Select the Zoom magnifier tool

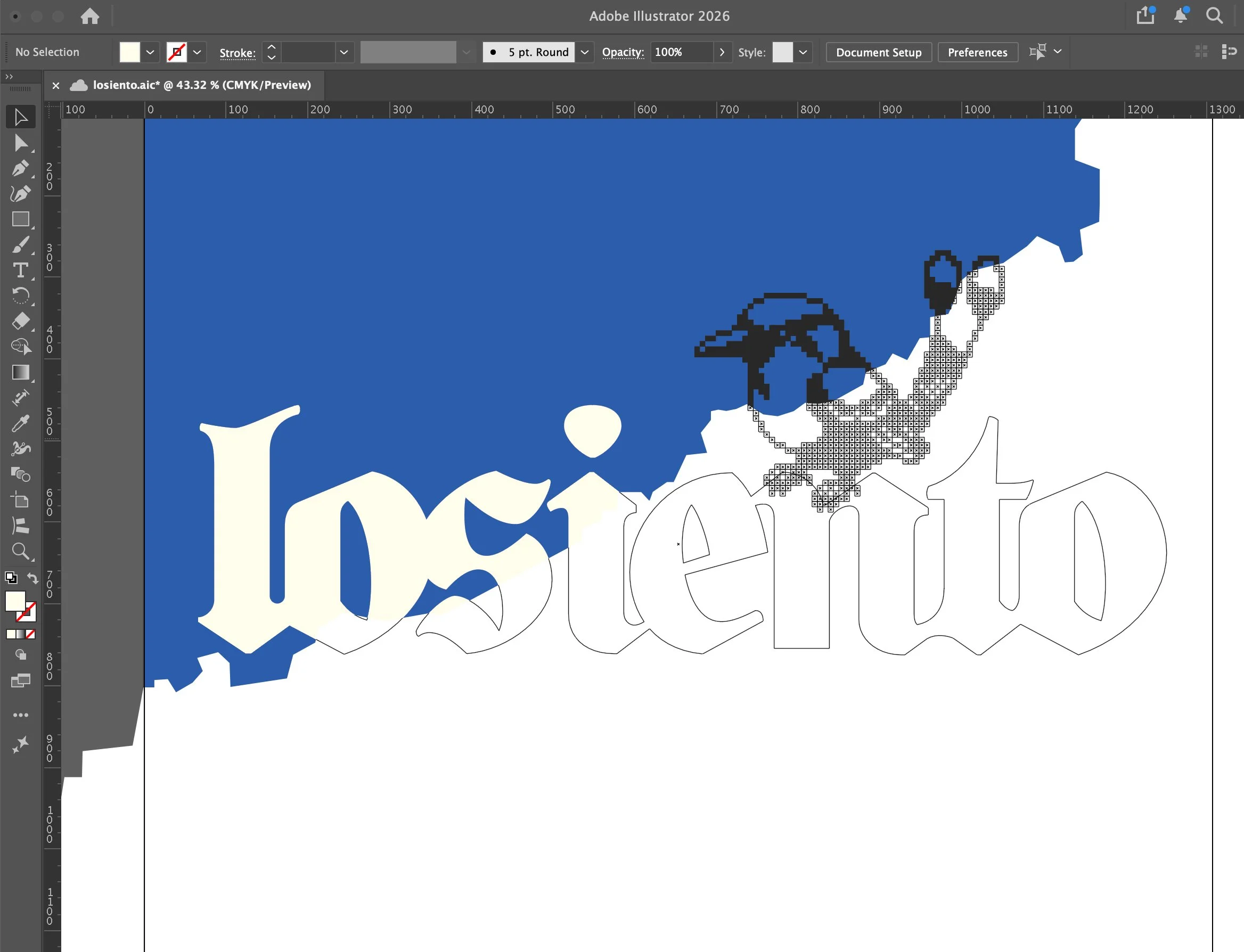[20, 551]
